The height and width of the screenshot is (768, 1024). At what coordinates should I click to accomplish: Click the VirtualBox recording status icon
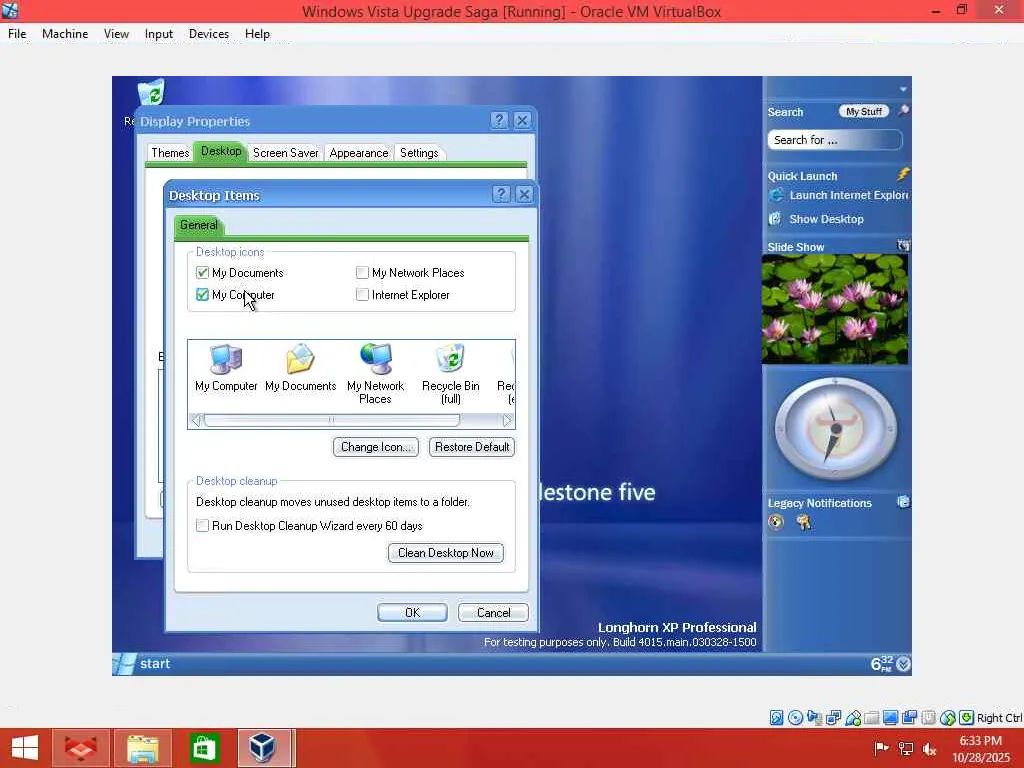(x=909, y=718)
